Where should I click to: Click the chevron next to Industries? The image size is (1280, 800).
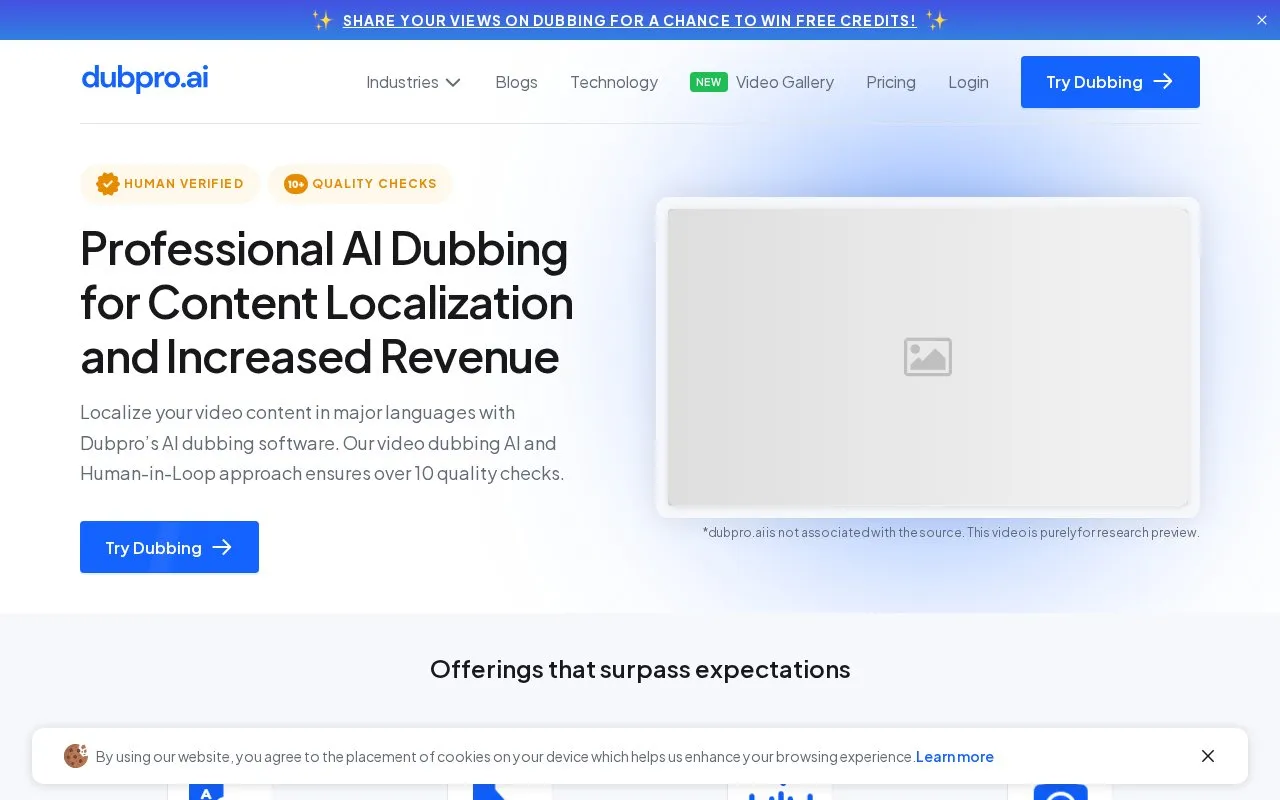point(453,82)
